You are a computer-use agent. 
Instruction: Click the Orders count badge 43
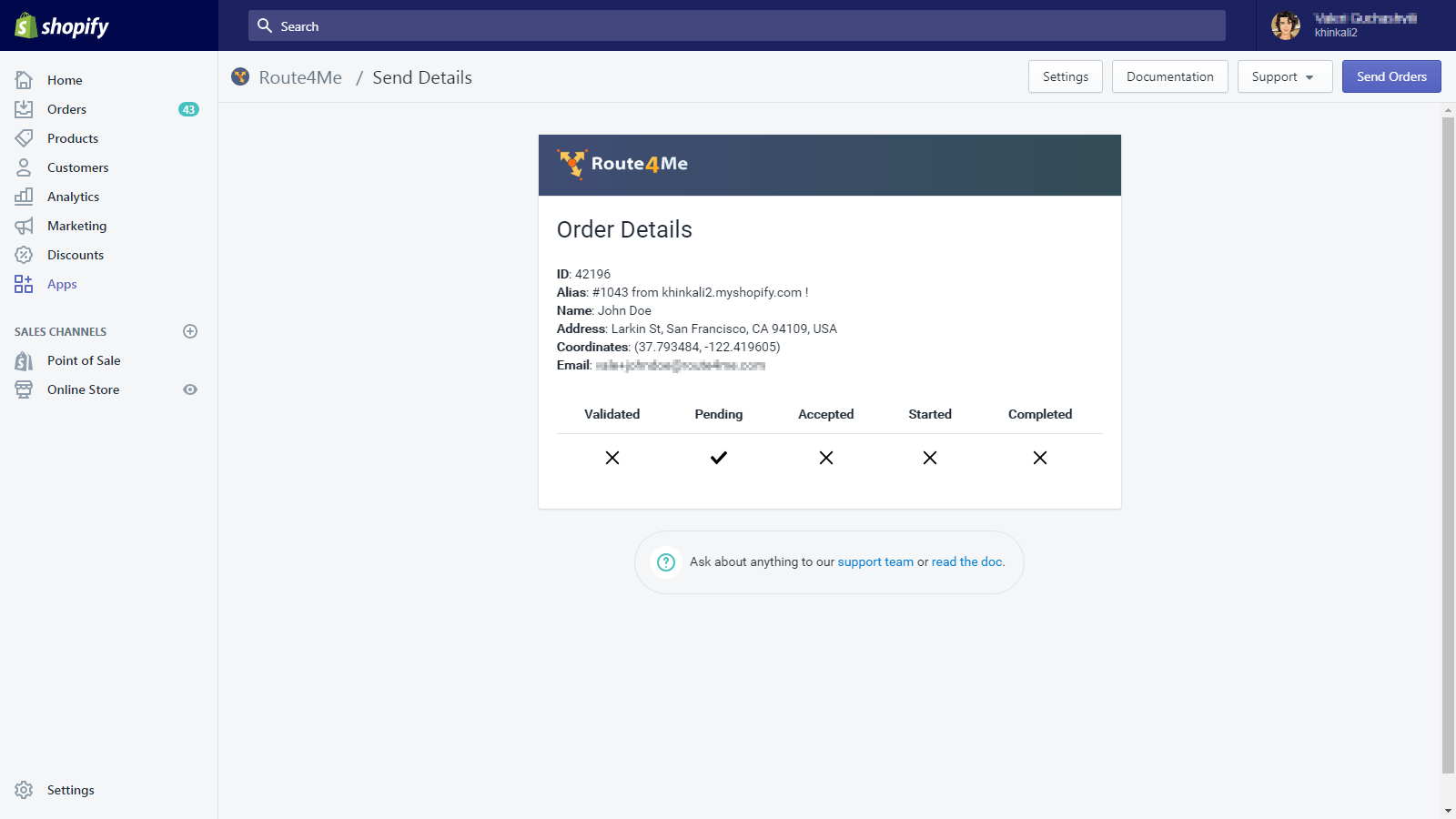[x=188, y=109]
